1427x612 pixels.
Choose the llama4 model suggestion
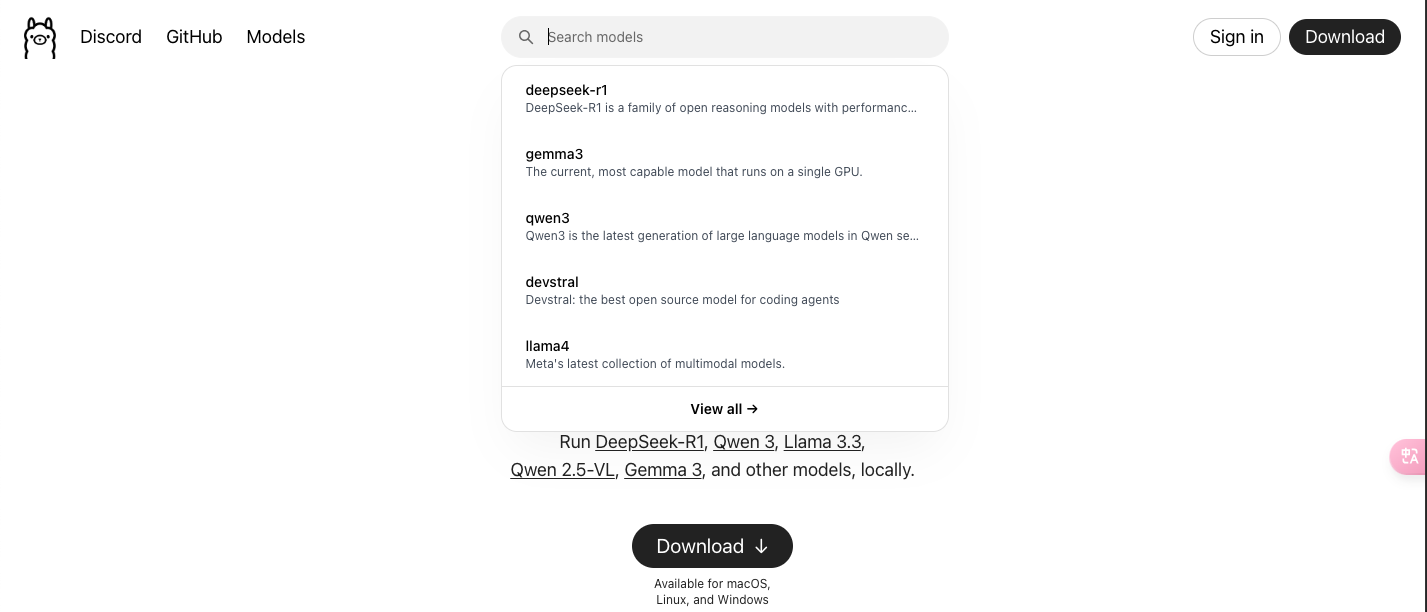(x=724, y=354)
